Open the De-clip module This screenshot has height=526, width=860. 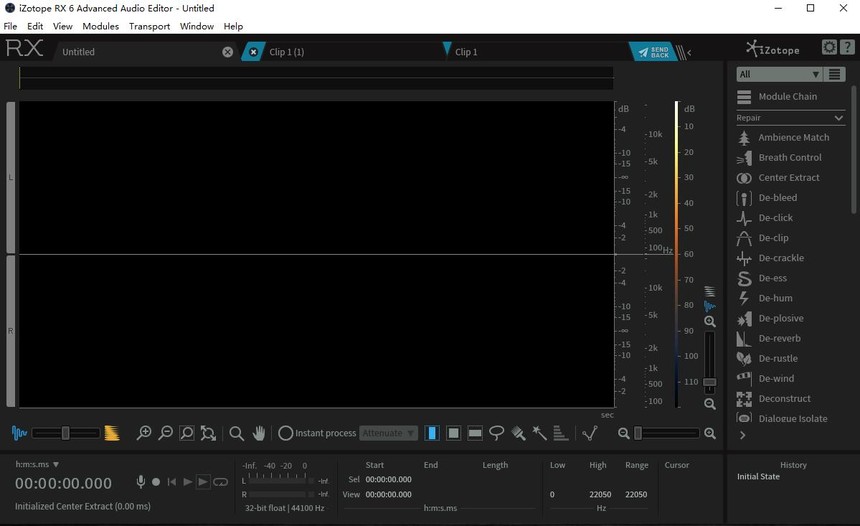790,238
